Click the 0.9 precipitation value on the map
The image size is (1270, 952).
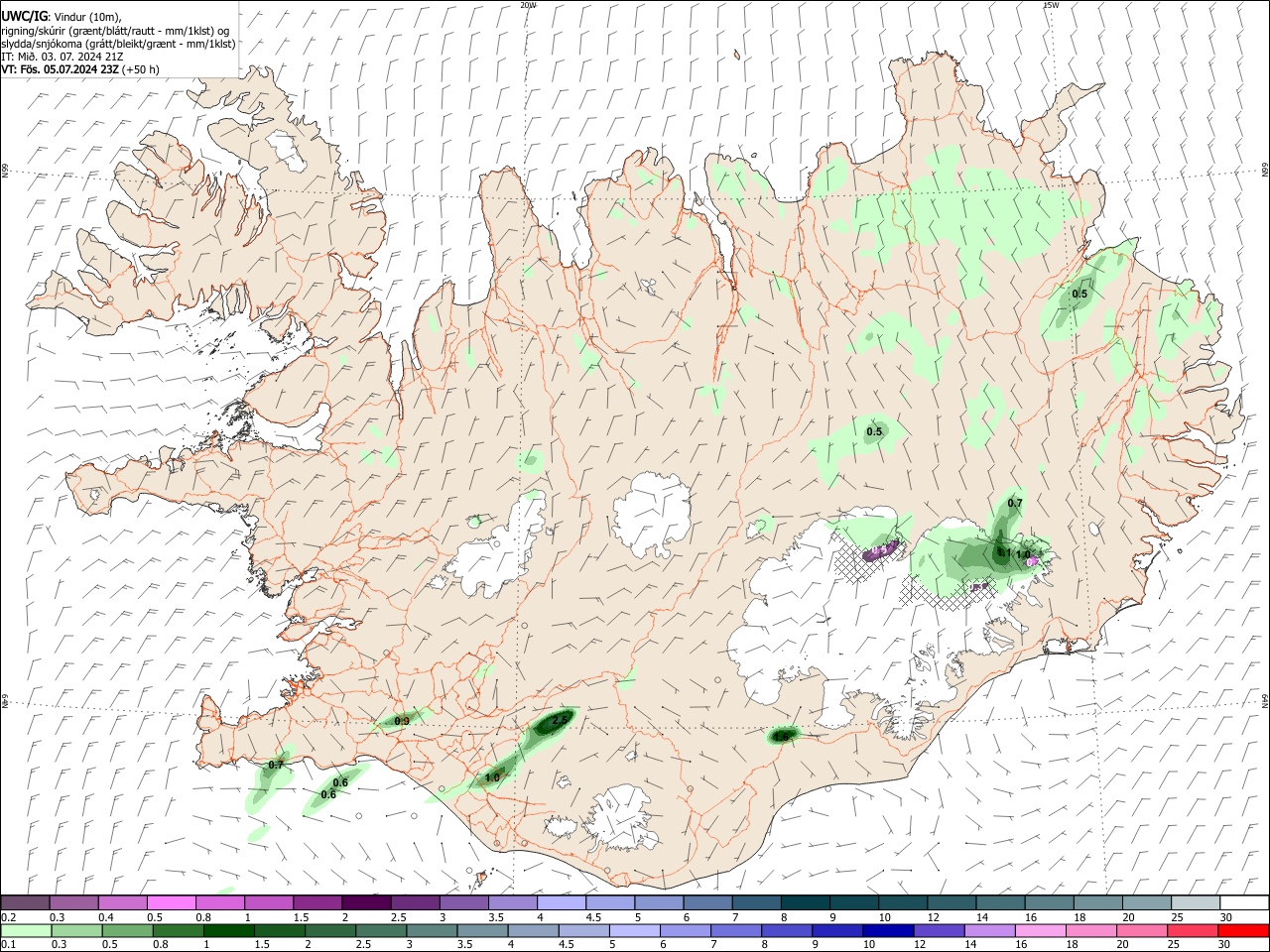402,721
